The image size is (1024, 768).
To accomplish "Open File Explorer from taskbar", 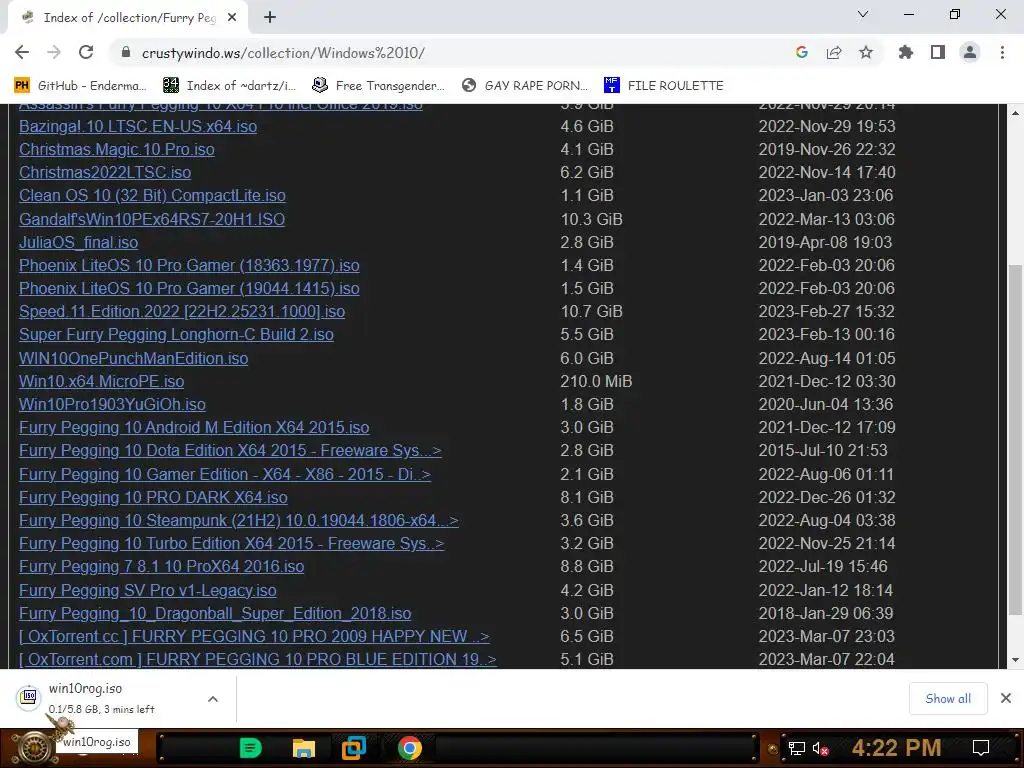I will coord(303,748).
